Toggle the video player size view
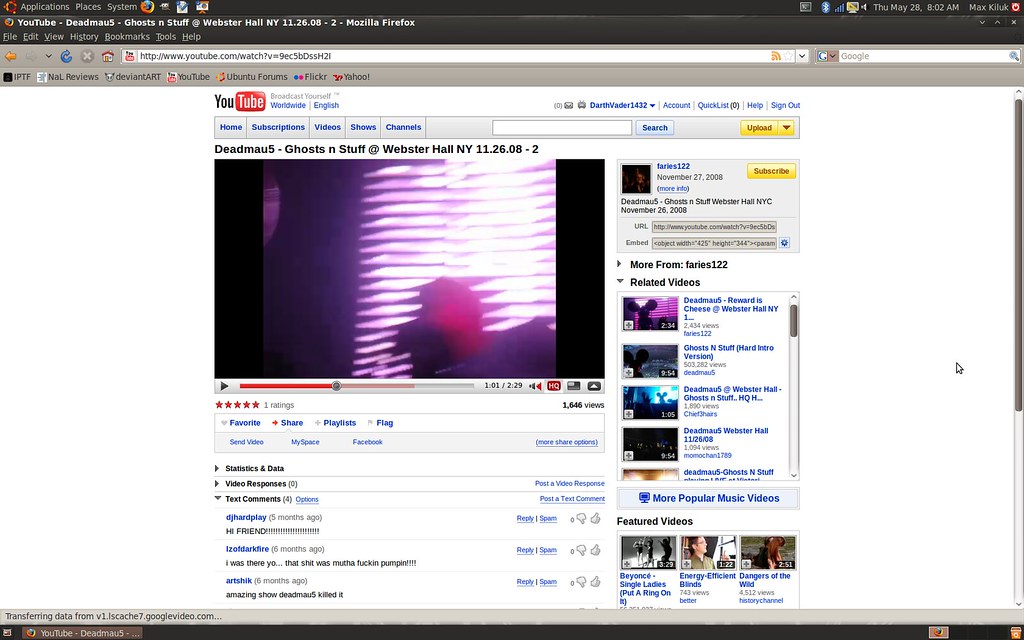 (573, 386)
